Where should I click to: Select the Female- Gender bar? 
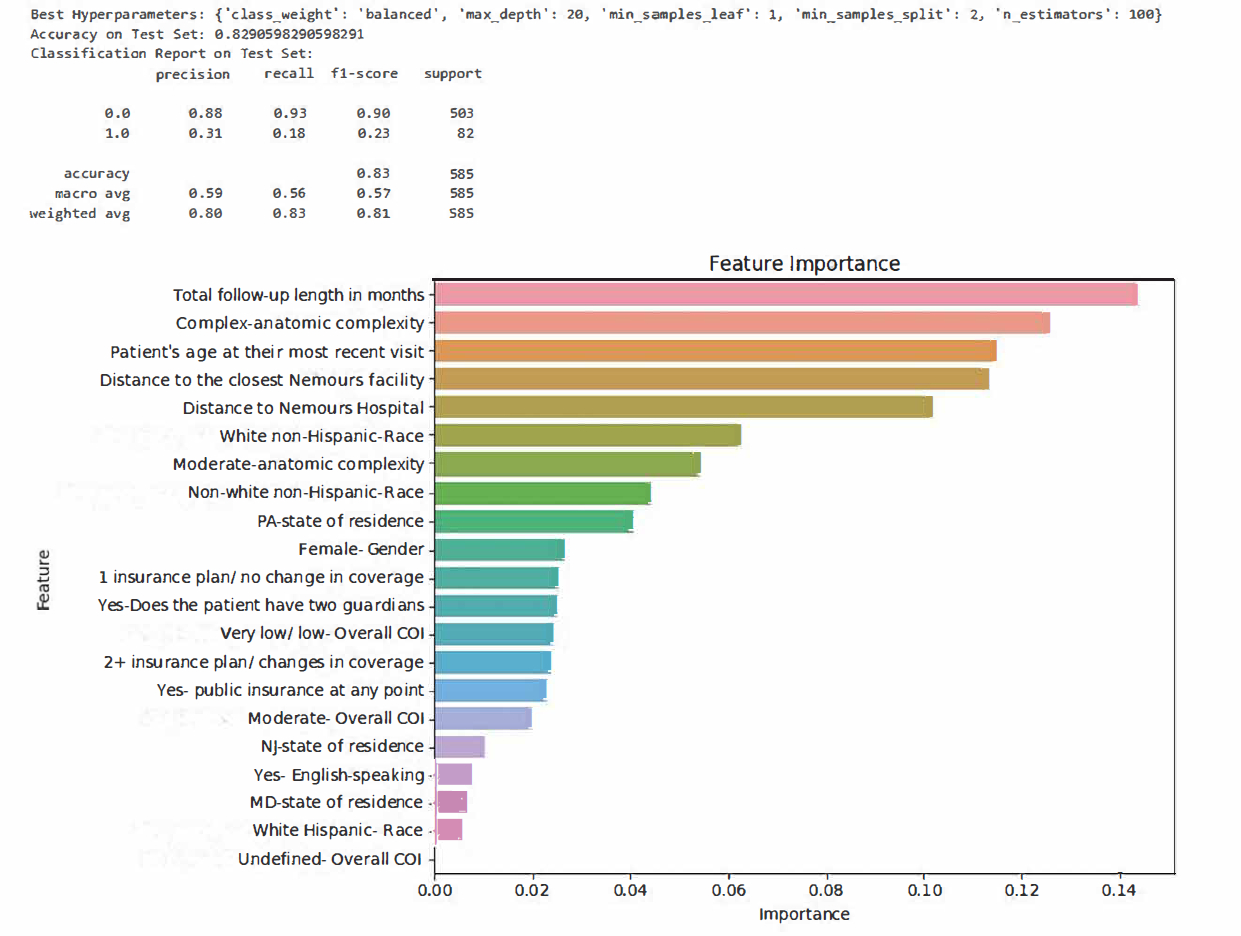click(499, 549)
